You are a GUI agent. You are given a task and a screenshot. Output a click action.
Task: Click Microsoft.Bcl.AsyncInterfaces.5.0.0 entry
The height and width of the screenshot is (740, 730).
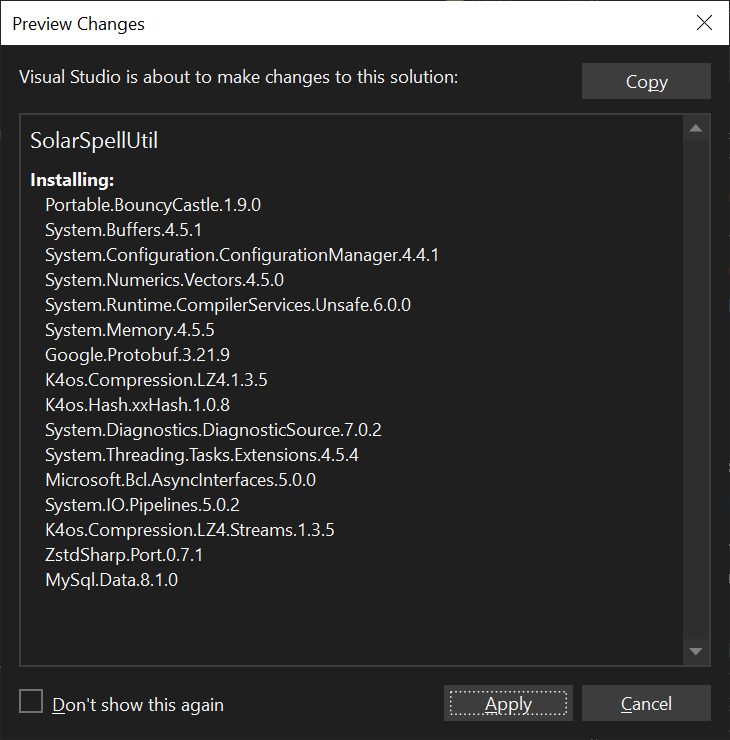pos(180,480)
